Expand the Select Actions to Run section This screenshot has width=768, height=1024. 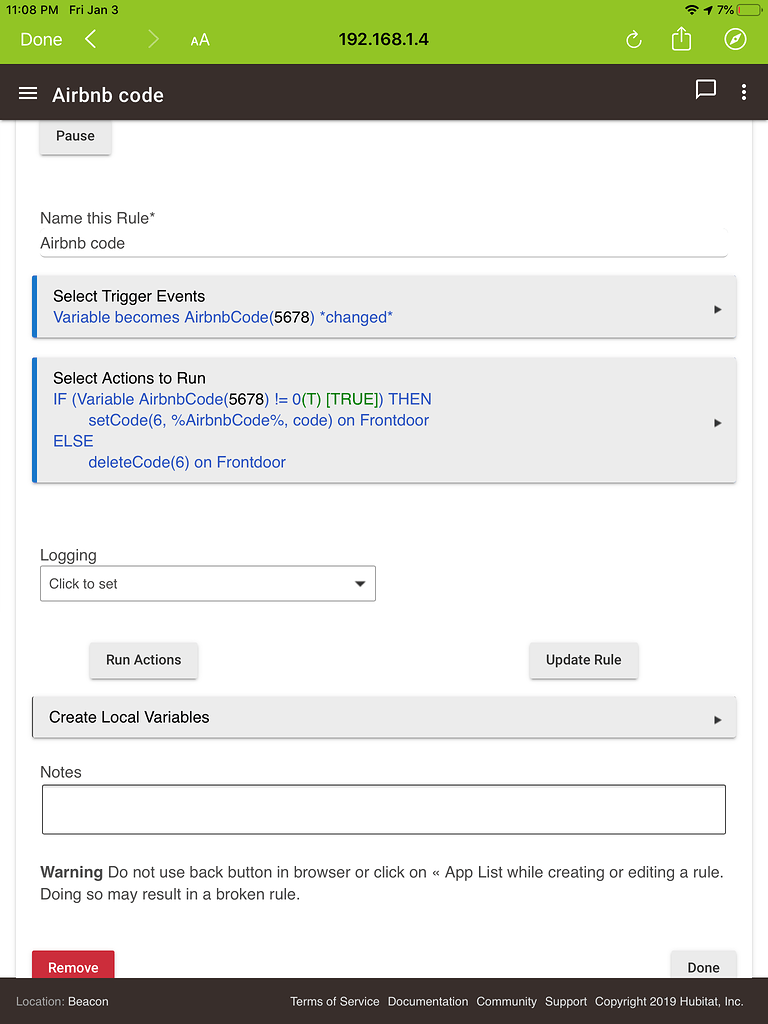(385, 420)
